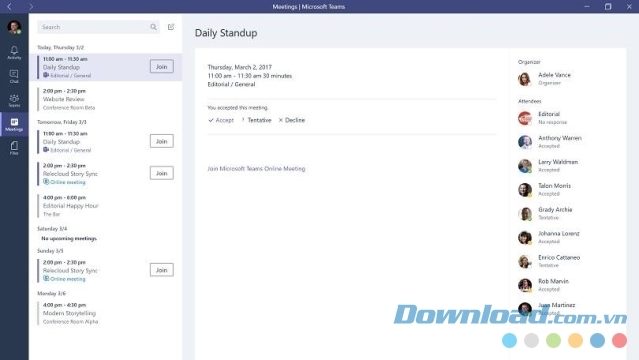Viewport: 639px width, 360px height.
Task: Click Rob Marvin's avatar
Action: (524, 285)
